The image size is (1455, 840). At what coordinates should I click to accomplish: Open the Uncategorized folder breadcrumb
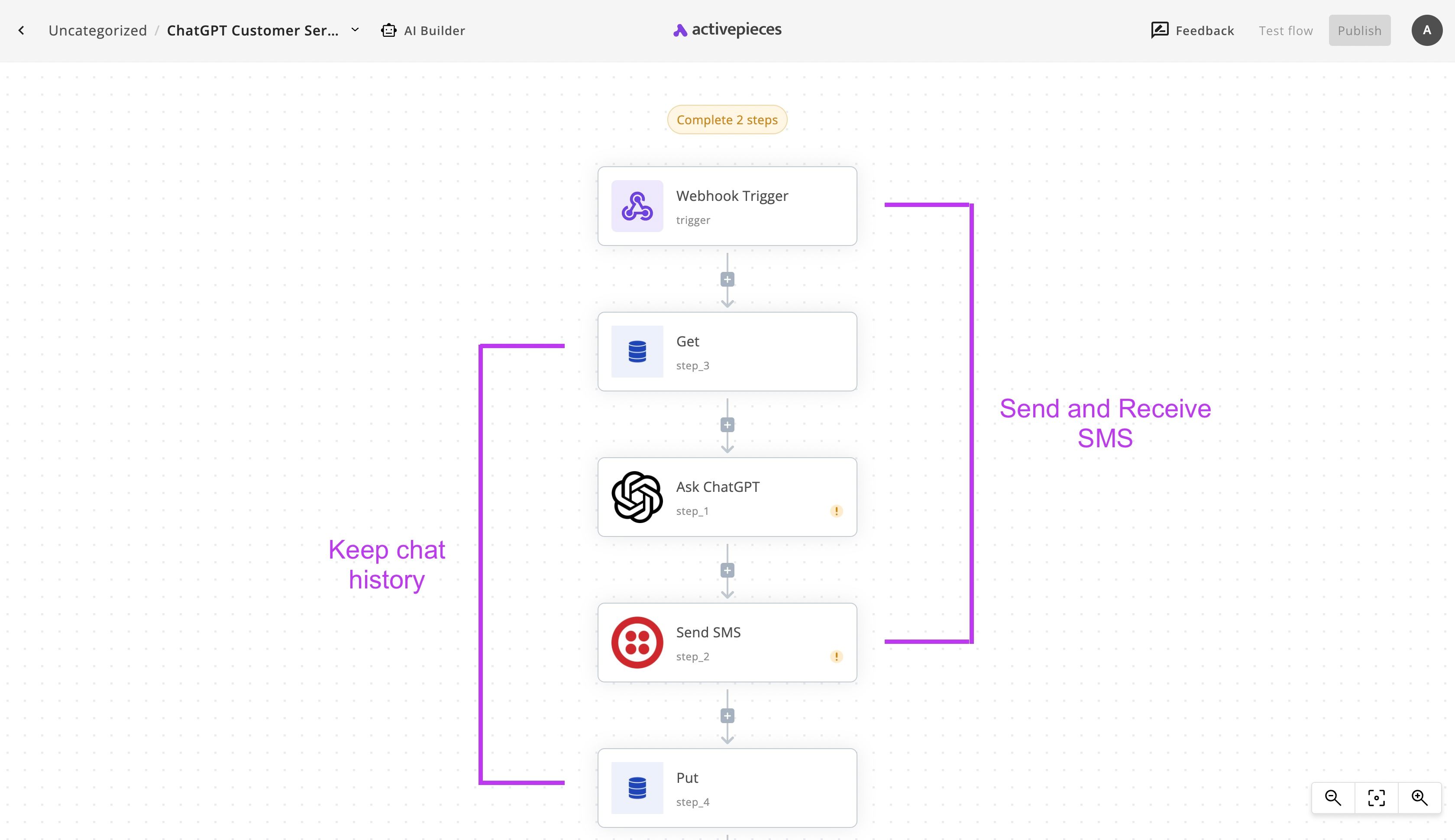coord(97,31)
